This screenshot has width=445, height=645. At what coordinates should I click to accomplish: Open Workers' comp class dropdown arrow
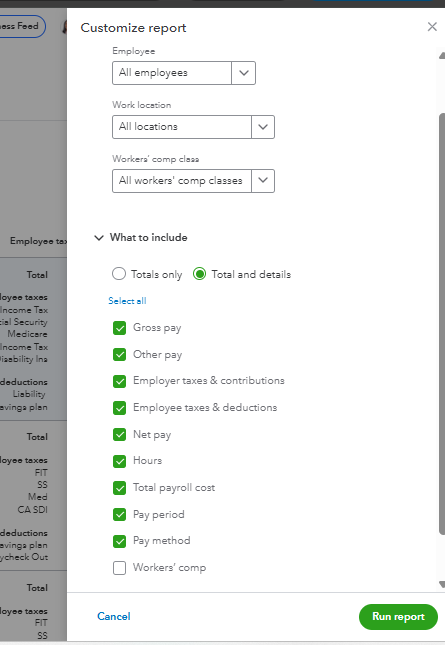pos(263,181)
